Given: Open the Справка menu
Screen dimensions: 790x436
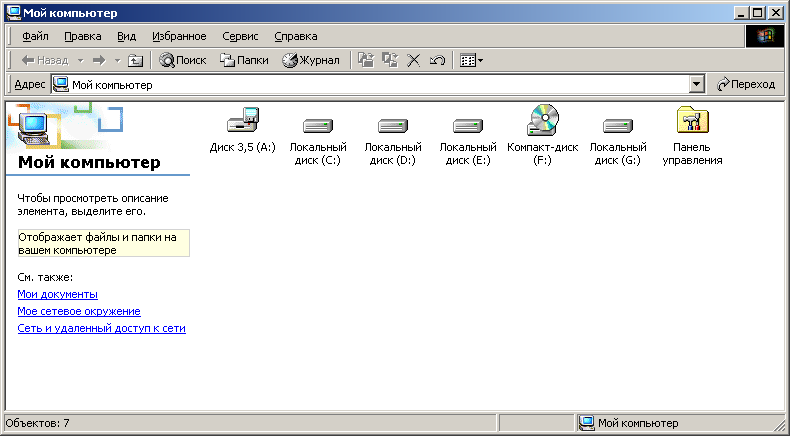Looking at the screenshot, I should 296,36.
